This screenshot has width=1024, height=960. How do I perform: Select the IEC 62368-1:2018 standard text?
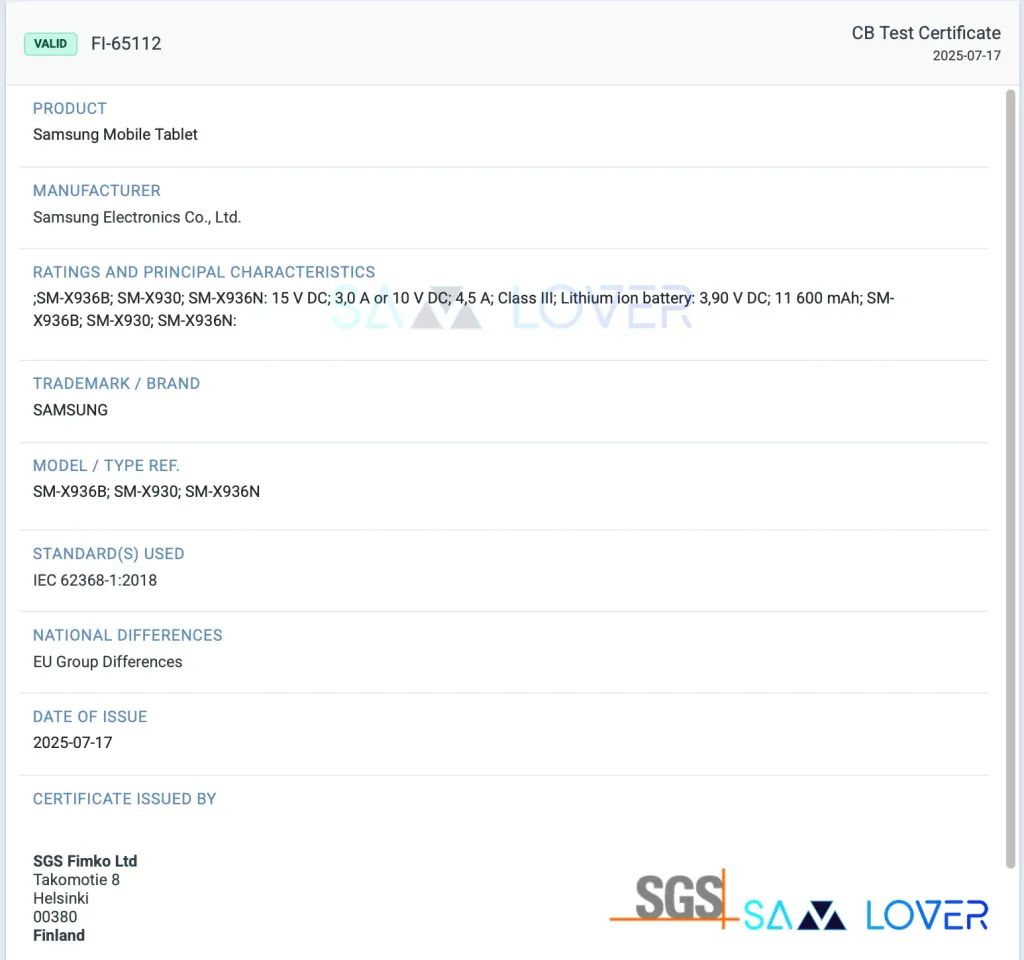tap(95, 581)
